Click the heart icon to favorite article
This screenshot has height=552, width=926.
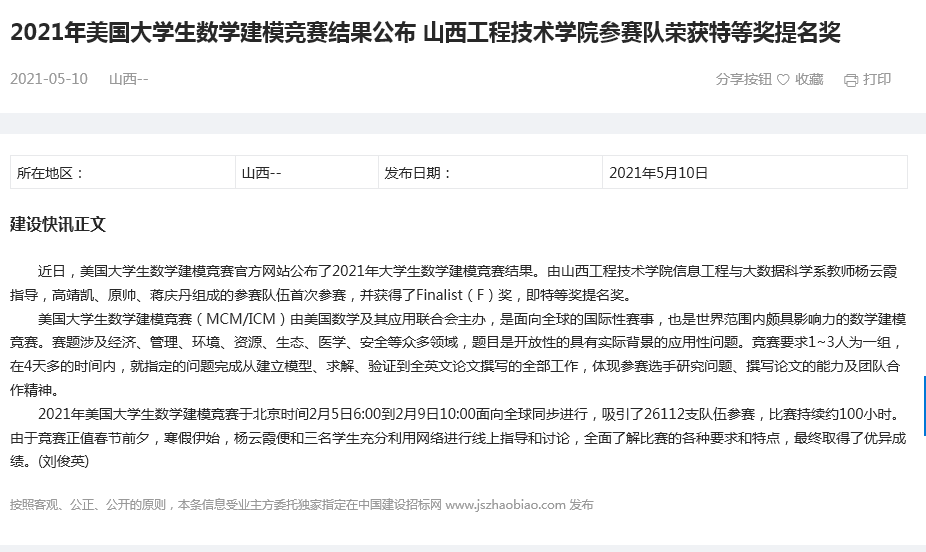tap(783, 80)
